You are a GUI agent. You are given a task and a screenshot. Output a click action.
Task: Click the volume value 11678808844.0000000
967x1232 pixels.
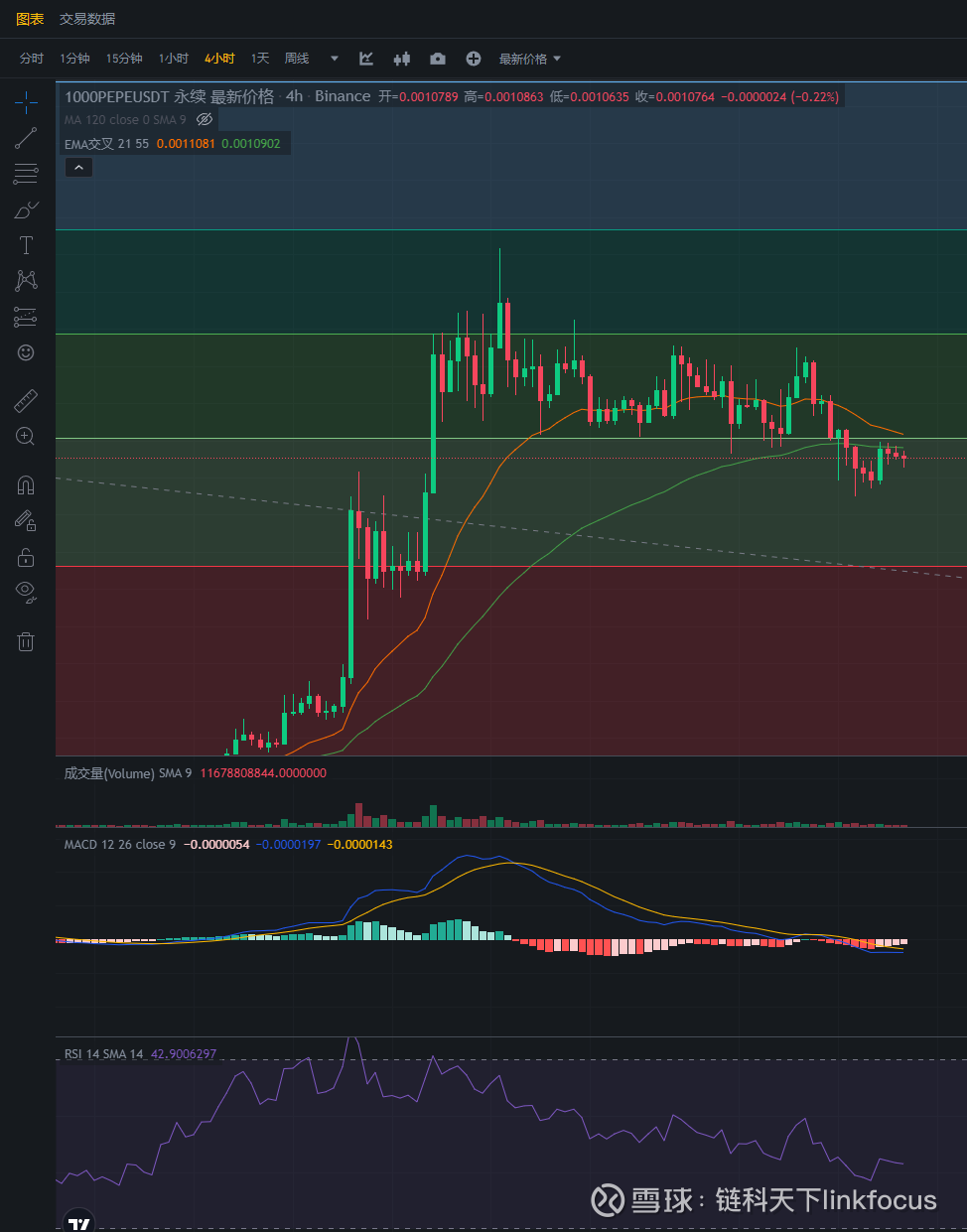tap(263, 773)
